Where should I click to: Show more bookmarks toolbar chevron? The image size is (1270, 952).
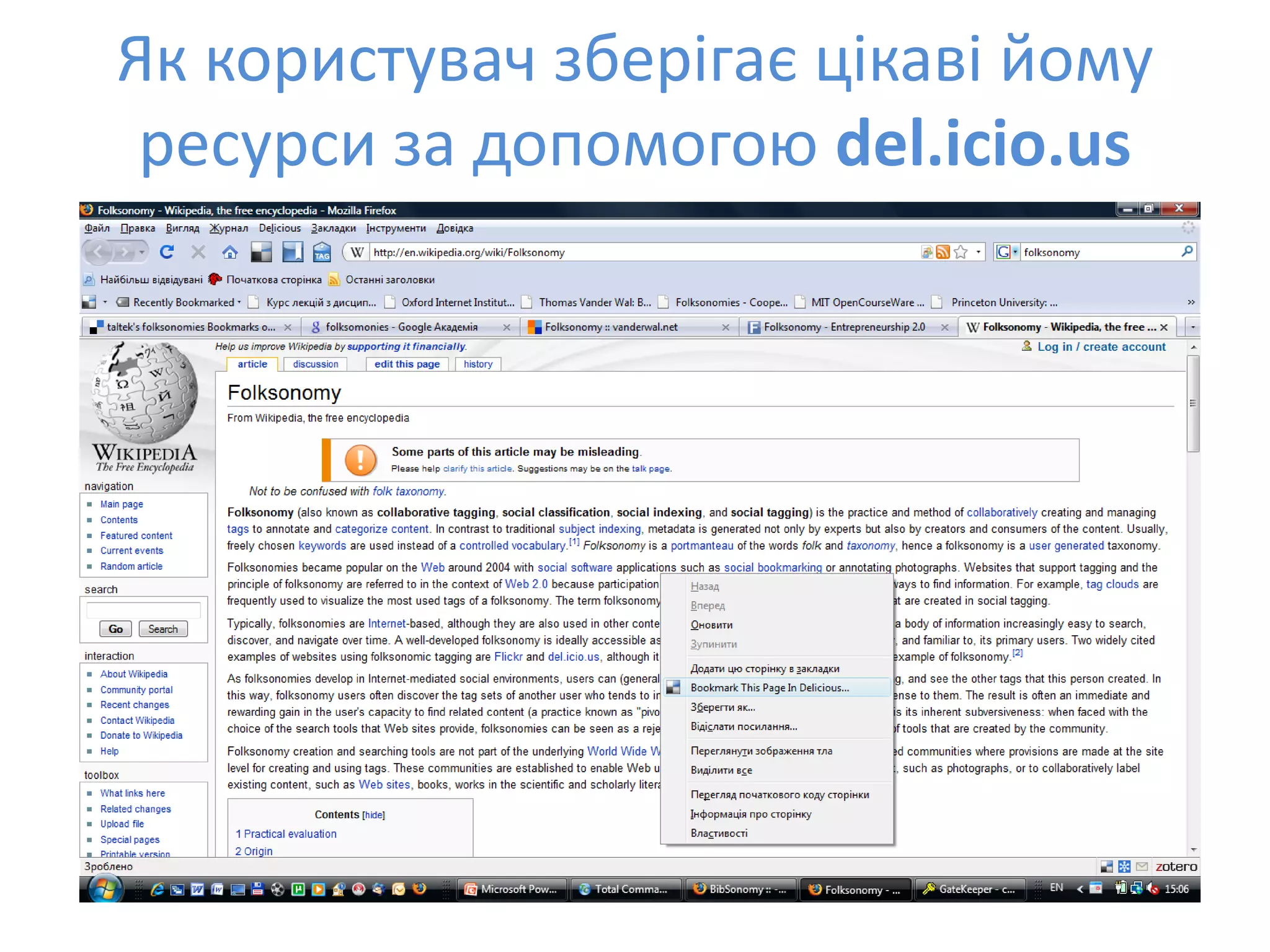click(1191, 302)
